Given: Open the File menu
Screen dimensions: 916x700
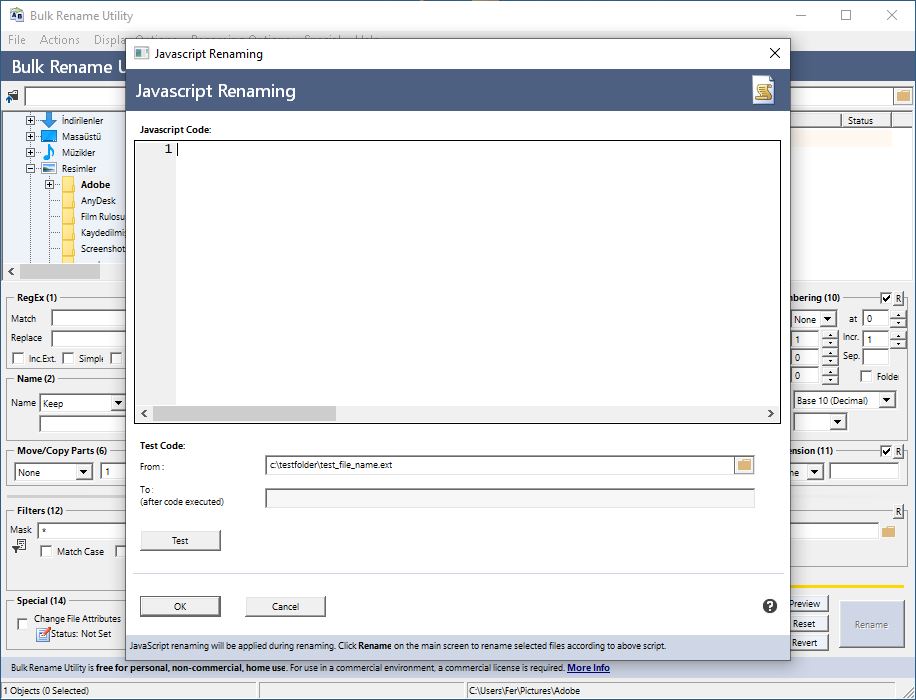Looking at the screenshot, I should pos(16,40).
